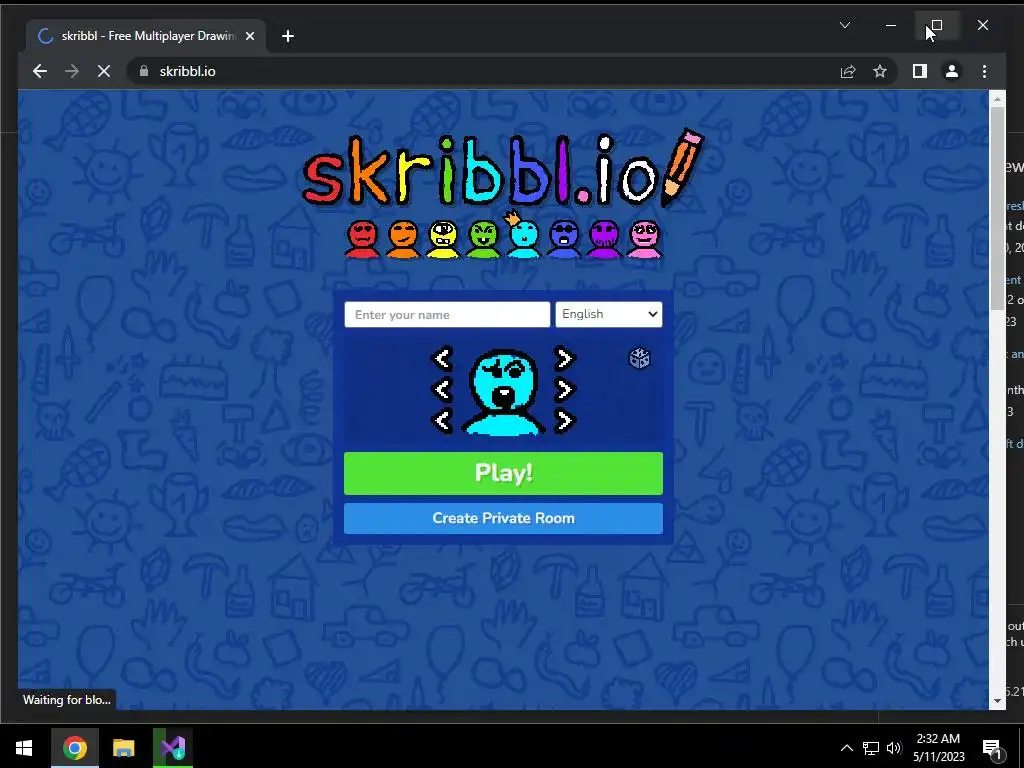Open the notification center icon

click(993, 749)
